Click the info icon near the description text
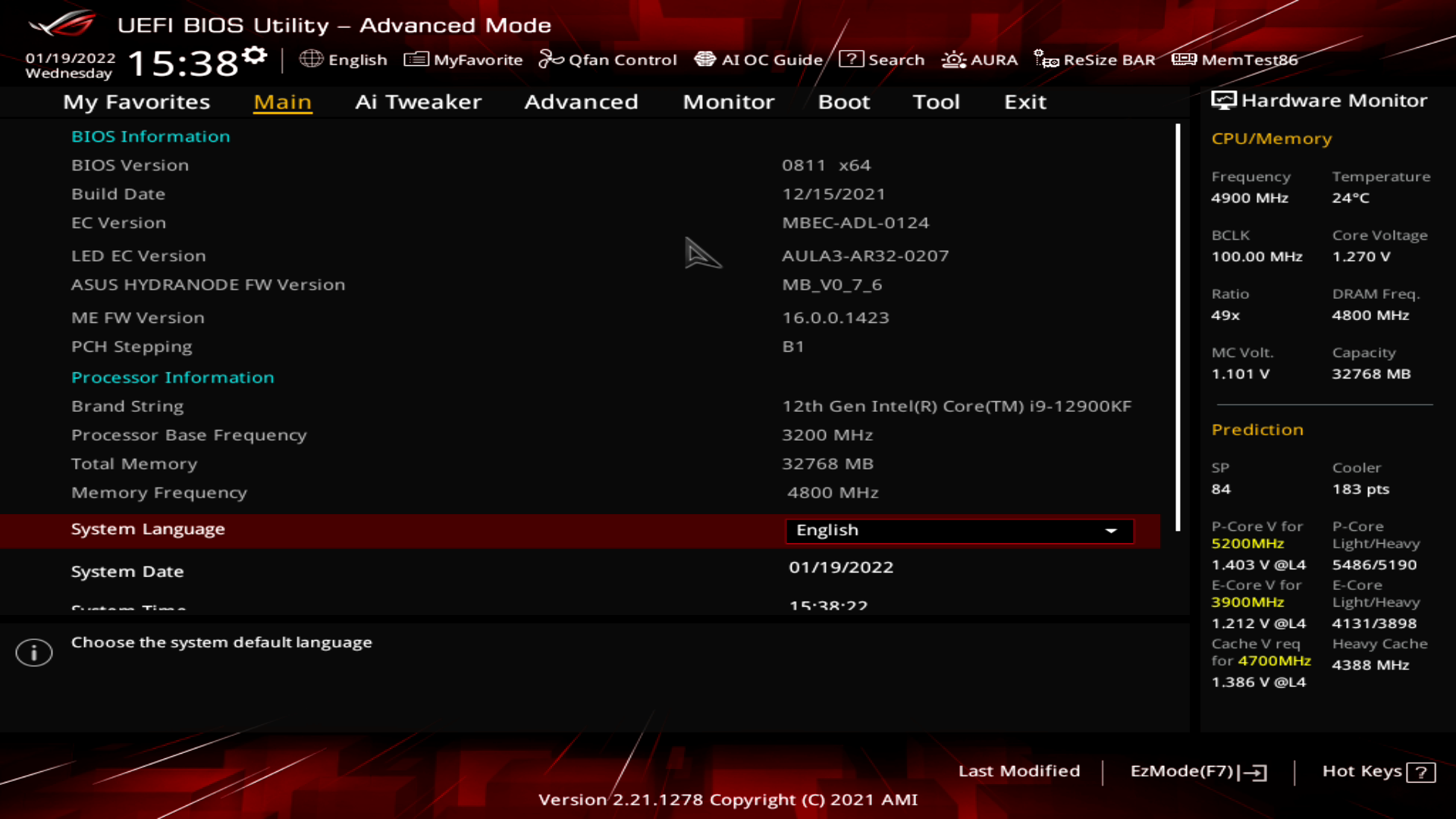This screenshot has height=819, width=1456. point(33,652)
